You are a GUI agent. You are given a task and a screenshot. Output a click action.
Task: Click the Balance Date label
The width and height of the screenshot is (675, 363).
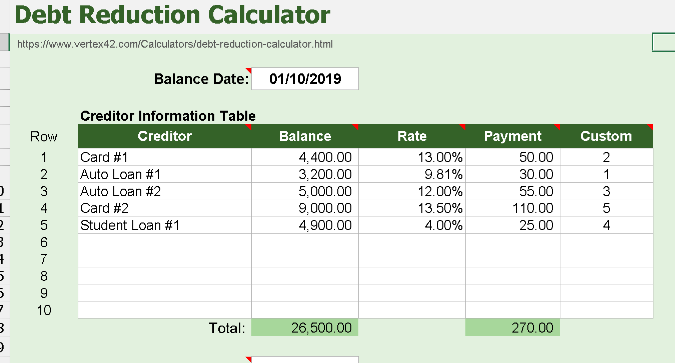[x=201, y=79]
